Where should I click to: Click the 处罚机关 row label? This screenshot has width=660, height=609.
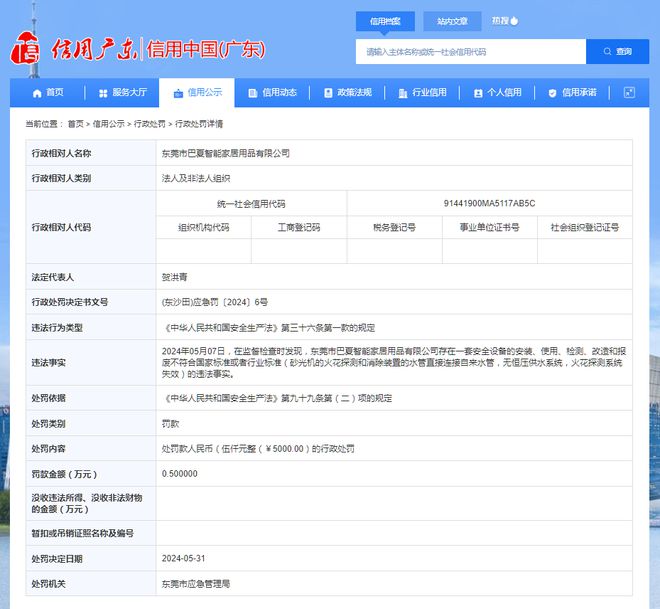coord(48,584)
